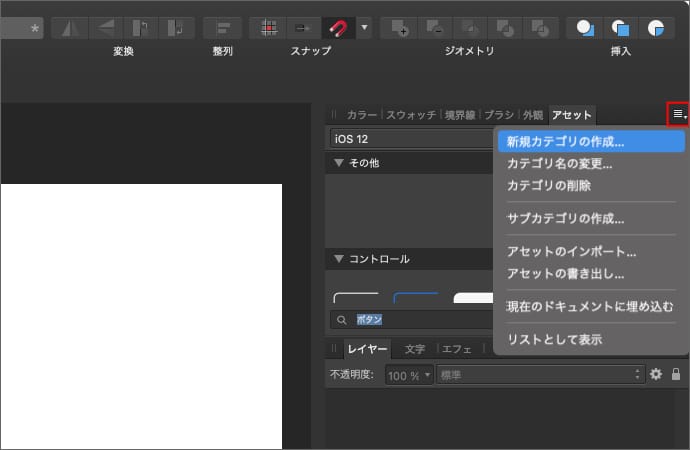Toggle the snap grid icon
The height and width of the screenshot is (450, 690).
(x=269, y=27)
